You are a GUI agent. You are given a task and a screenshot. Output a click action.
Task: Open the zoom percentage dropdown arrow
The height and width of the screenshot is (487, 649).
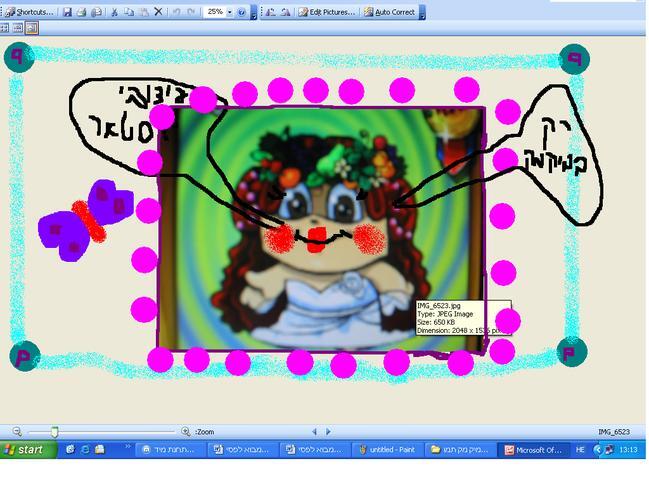coord(230,12)
